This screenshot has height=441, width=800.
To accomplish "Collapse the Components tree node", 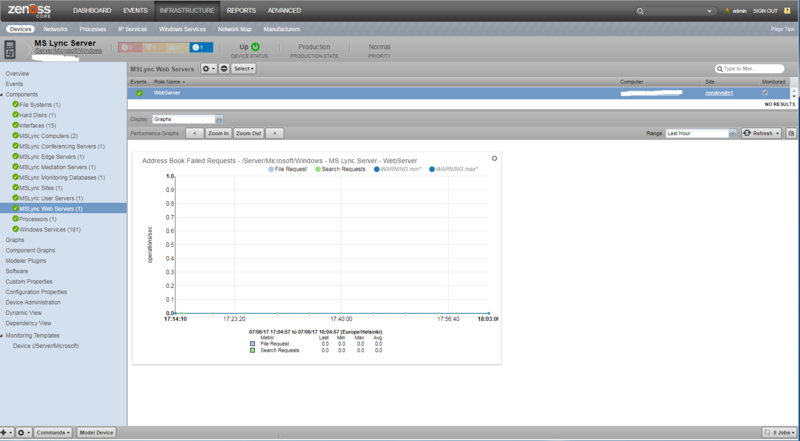I will (x=2, y=94).
